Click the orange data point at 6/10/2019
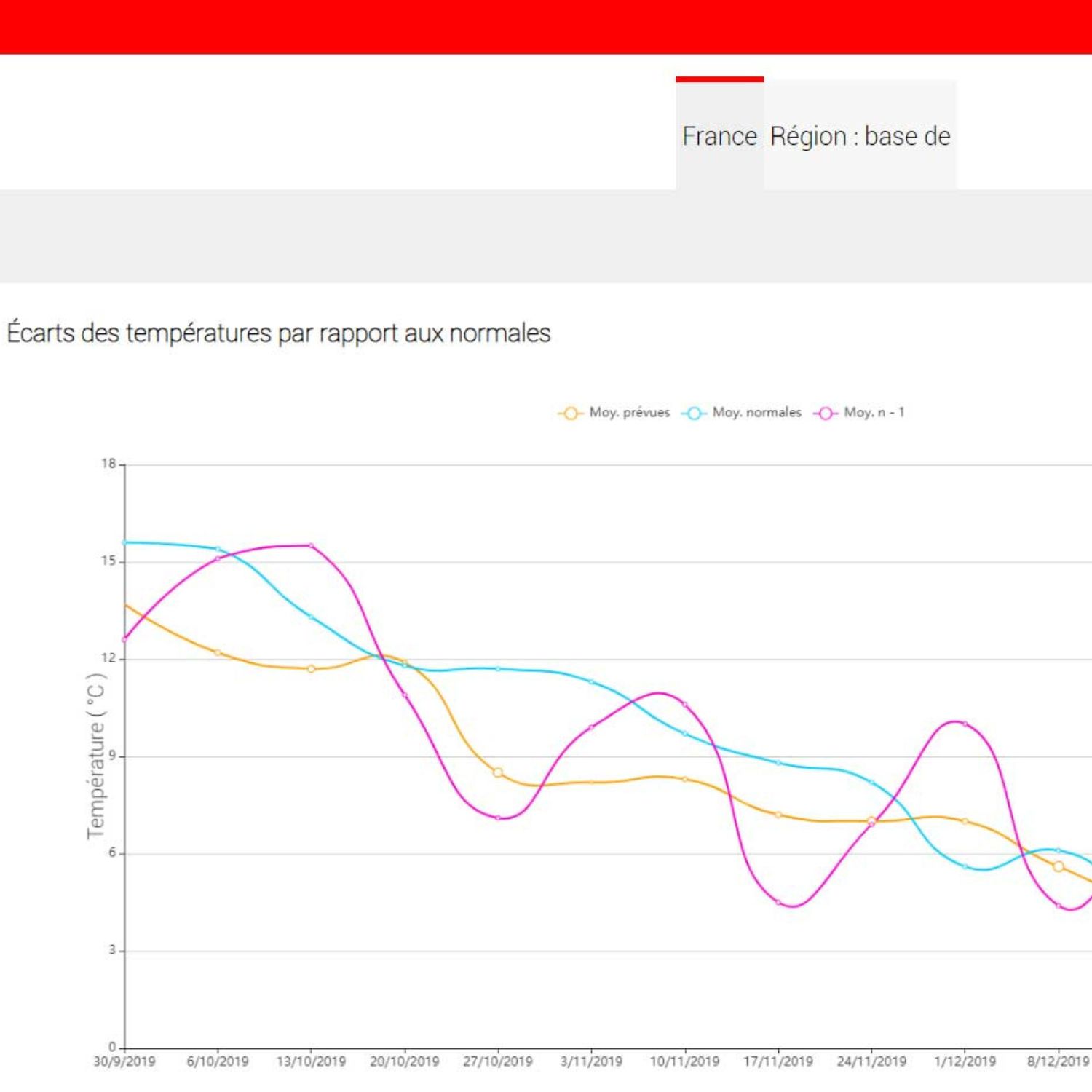 [218, 652]
